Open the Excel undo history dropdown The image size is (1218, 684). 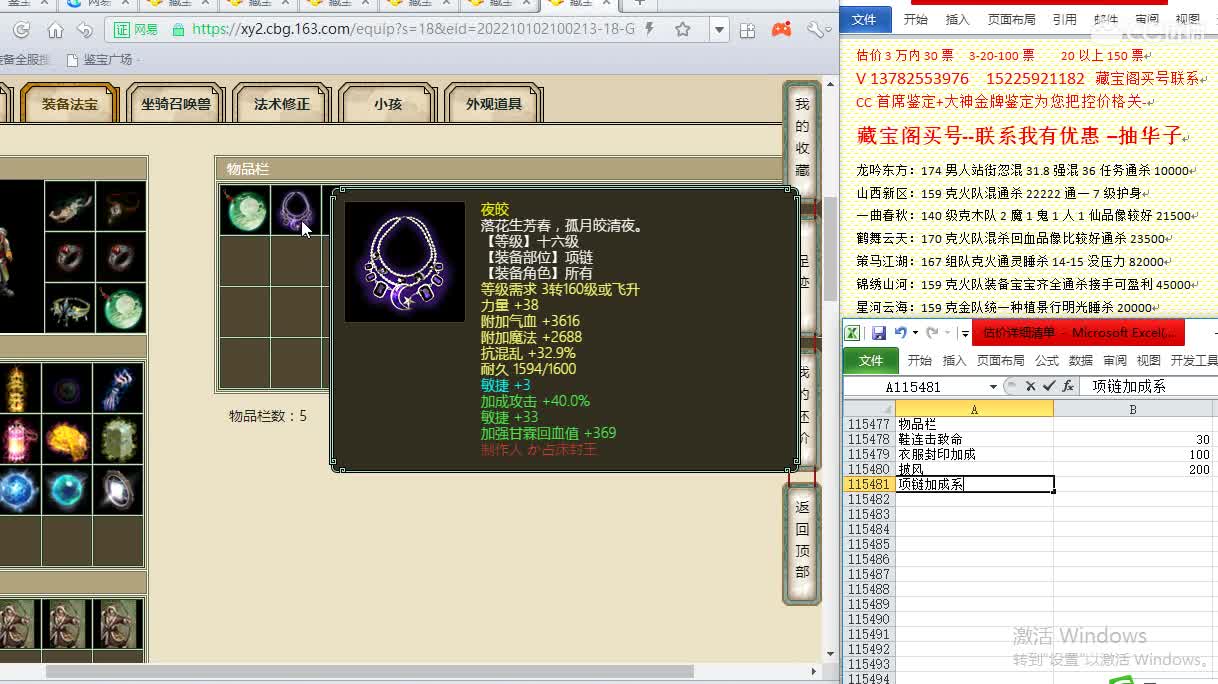(914, 333)
